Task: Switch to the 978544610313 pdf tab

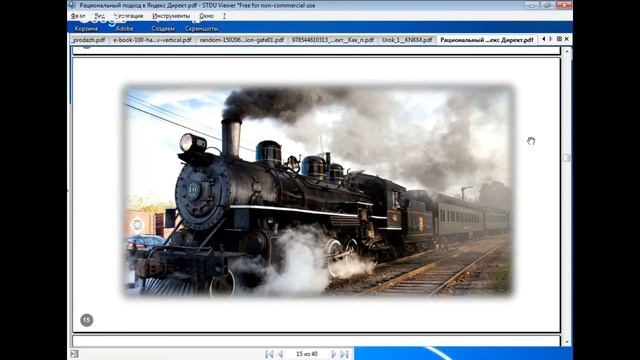Action: [x=333, y=40]
